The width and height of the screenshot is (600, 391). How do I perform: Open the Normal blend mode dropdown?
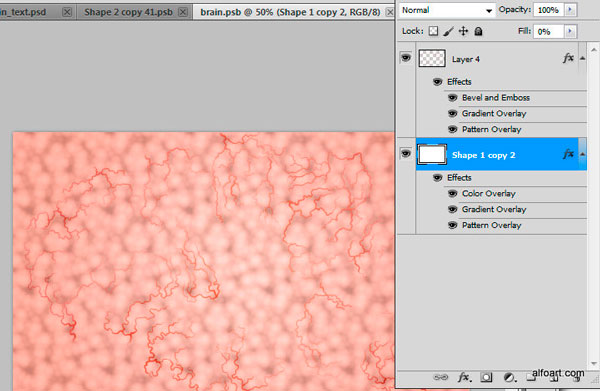(x=447, y=10)
